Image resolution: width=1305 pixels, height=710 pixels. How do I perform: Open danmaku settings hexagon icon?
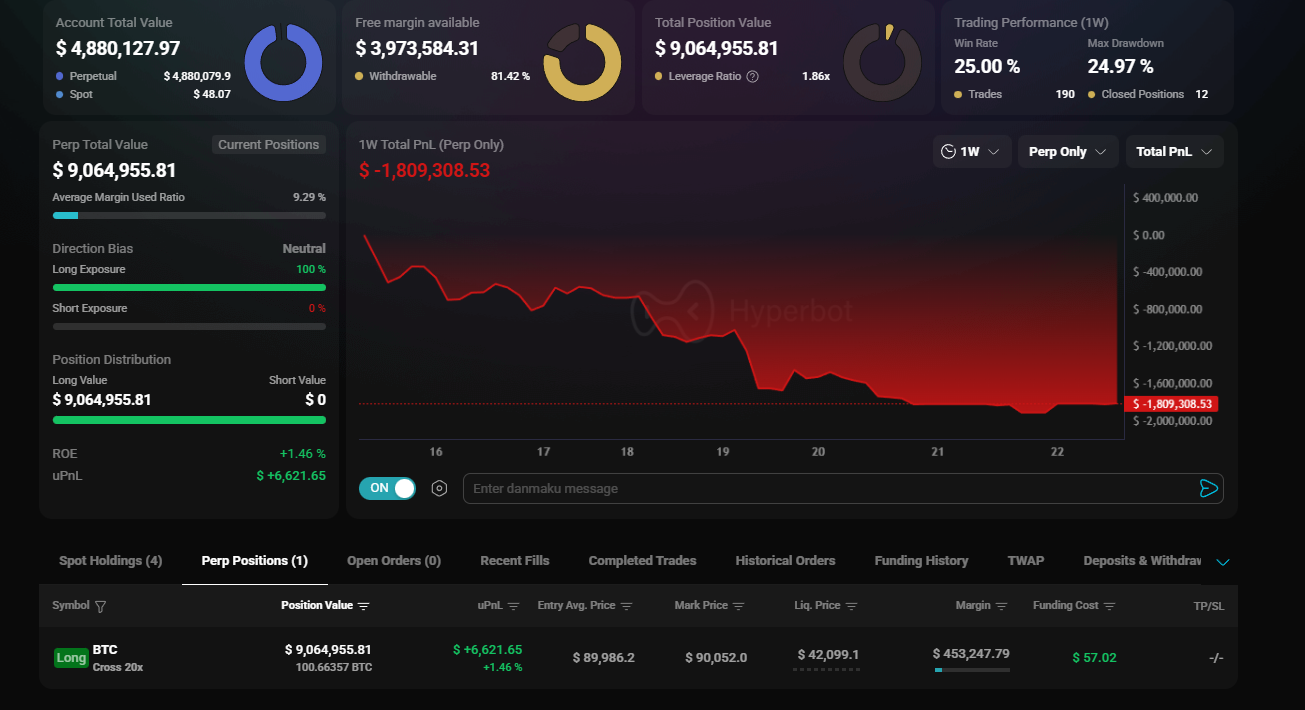(439, 488)
